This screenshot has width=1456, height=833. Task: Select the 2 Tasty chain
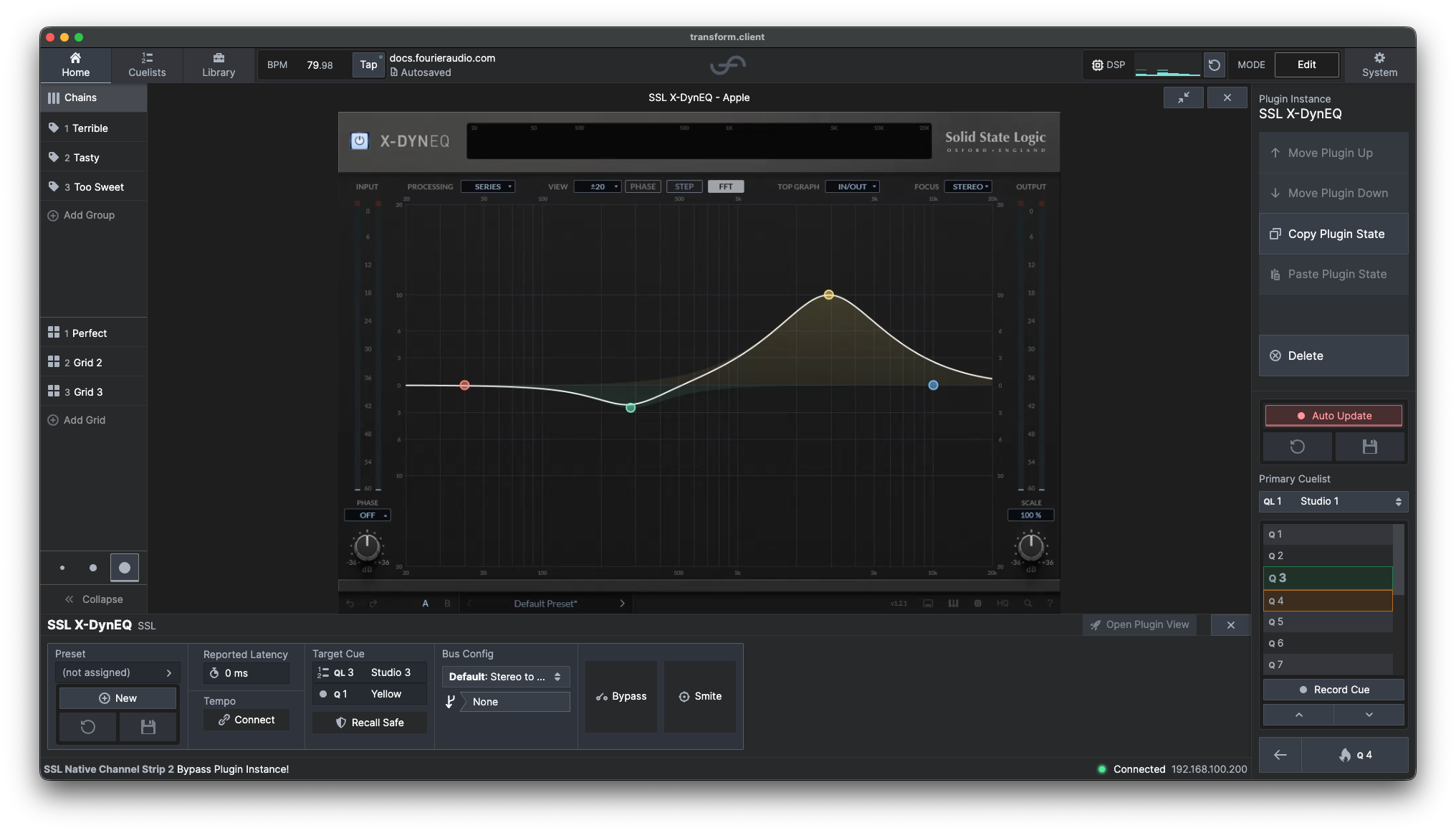(x=93, y=157)
